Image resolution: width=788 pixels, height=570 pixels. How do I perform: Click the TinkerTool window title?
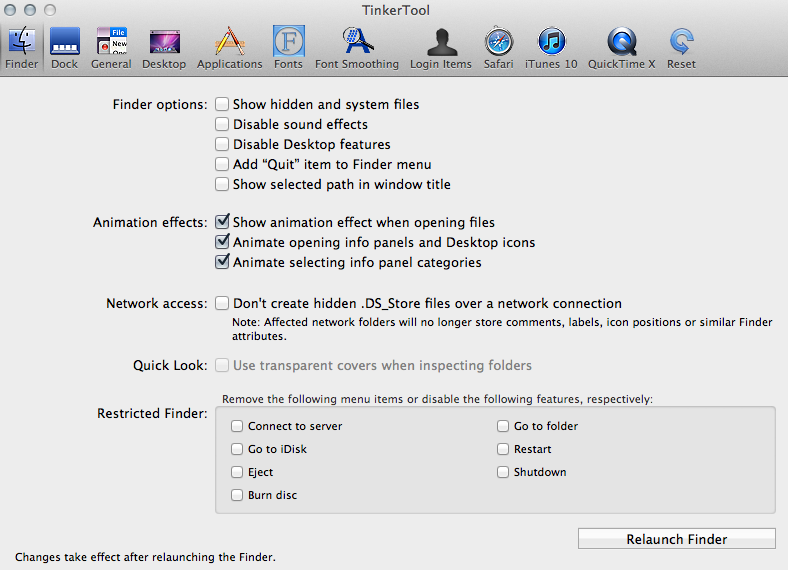click(x=396, y=10)
